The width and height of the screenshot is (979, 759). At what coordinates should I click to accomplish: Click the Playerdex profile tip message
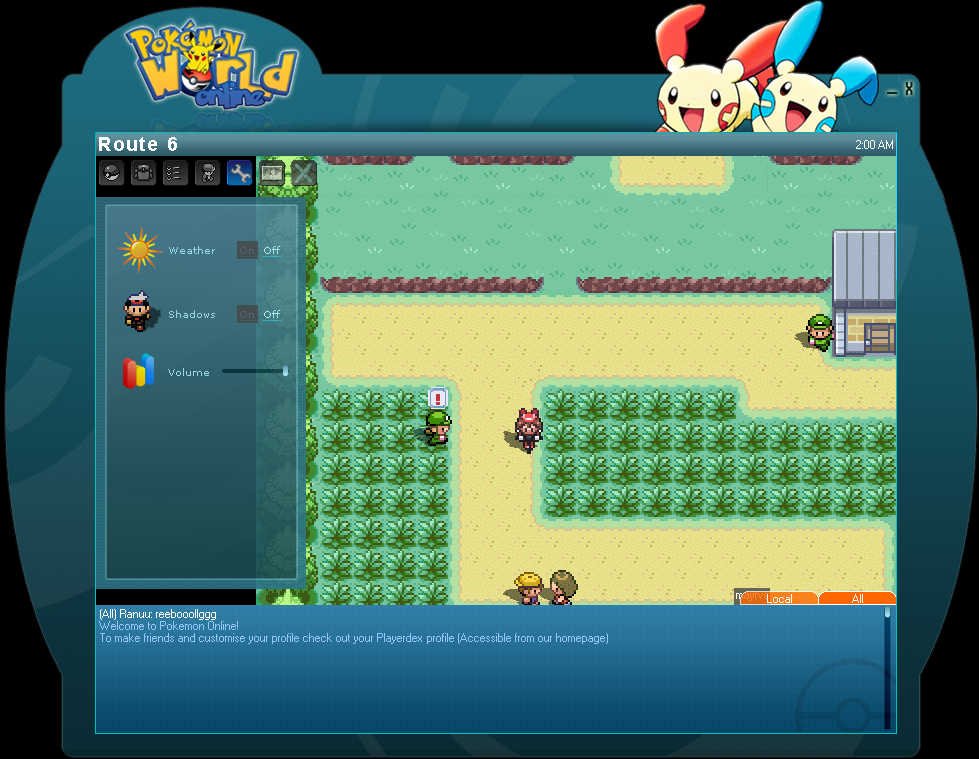click(354, 638)
